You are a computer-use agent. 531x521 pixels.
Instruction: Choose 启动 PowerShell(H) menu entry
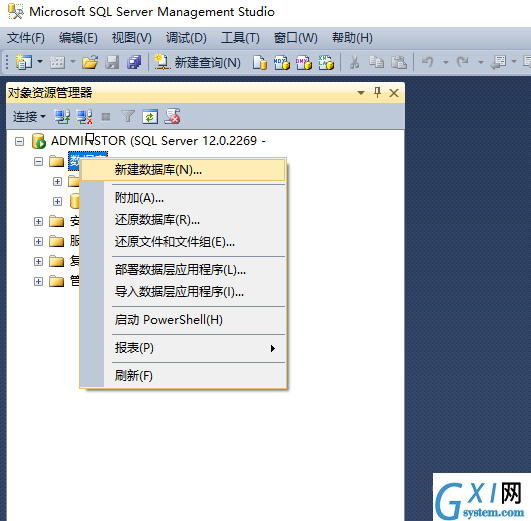pyautogui.click(x=183, y=320)
